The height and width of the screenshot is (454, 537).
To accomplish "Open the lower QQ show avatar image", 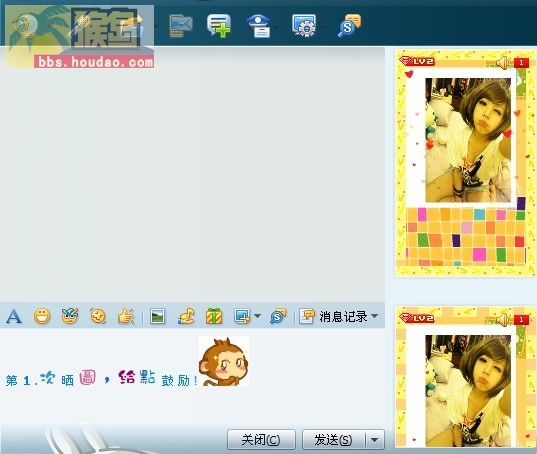I will [468, 391].
